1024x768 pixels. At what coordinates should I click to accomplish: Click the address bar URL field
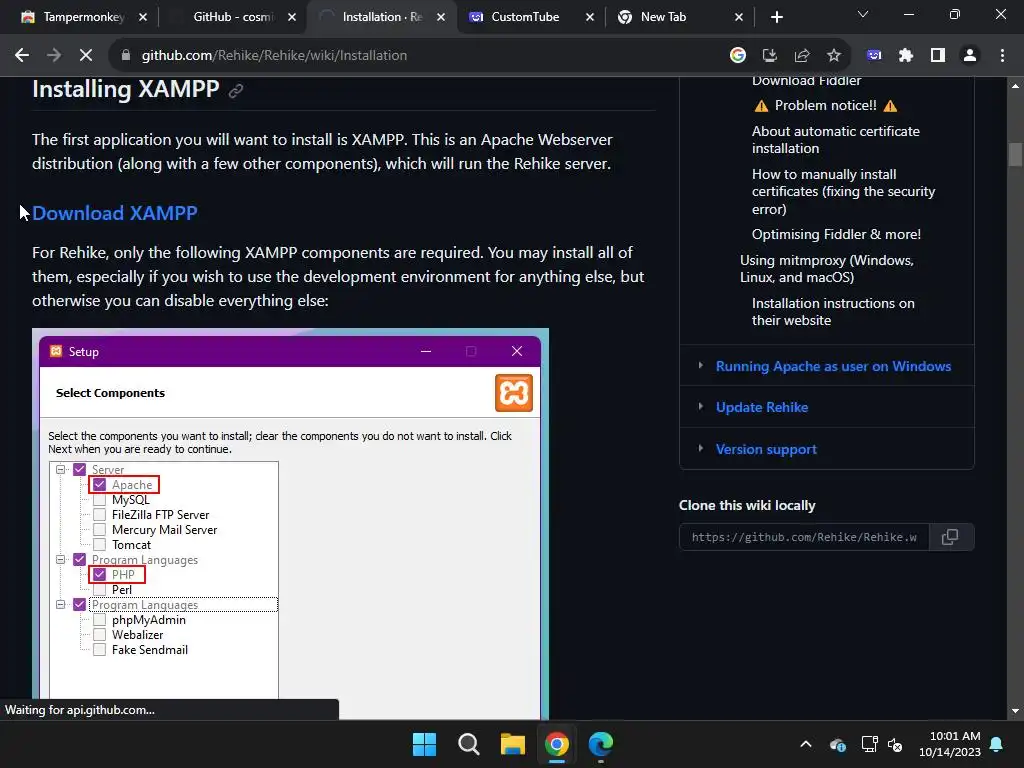418,56
